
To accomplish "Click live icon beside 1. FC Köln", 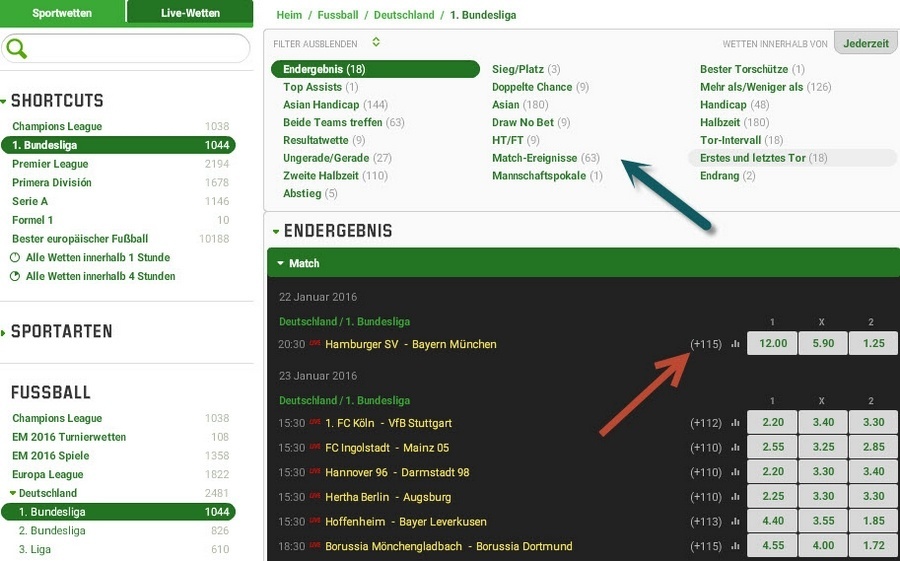I will [315, 421].
